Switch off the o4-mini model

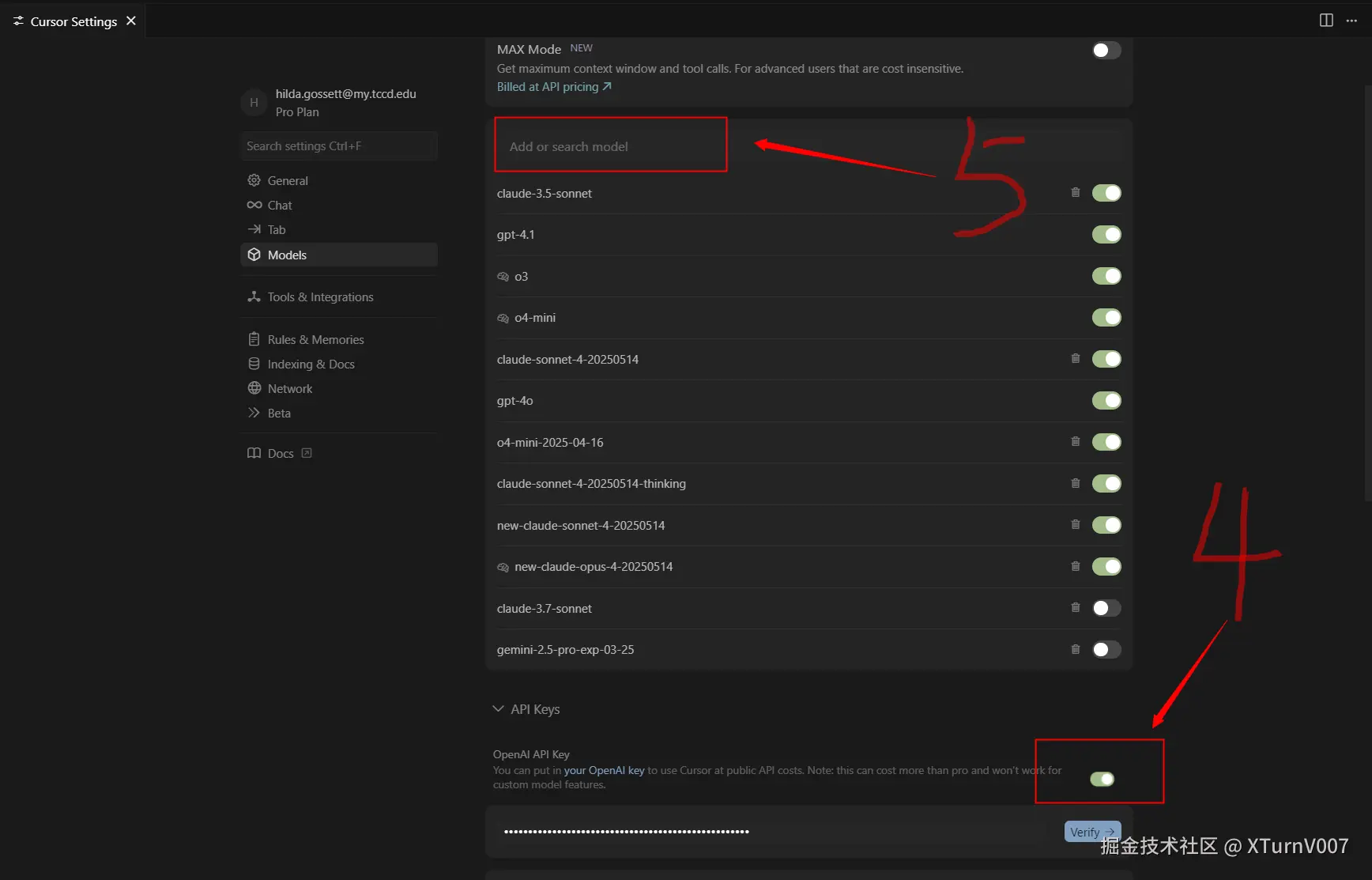pos(1106,318)
